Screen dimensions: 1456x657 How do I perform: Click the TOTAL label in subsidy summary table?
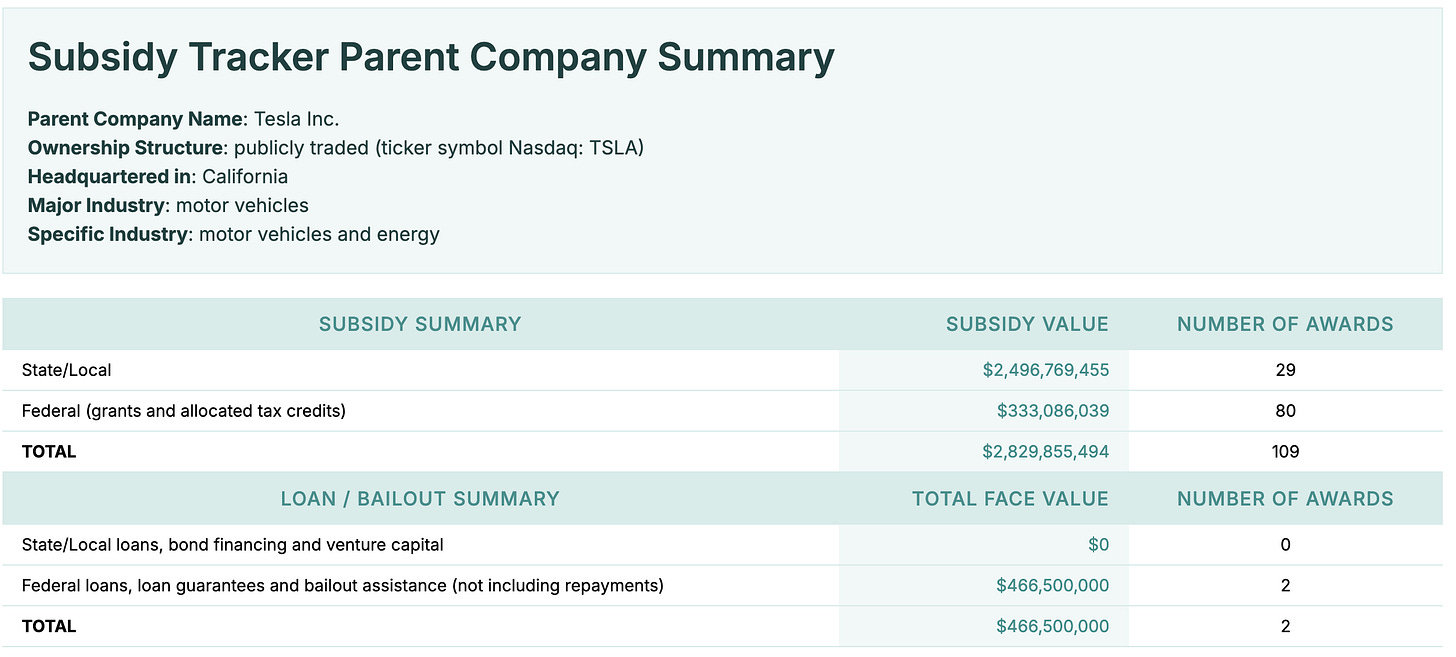pos(49,452)
